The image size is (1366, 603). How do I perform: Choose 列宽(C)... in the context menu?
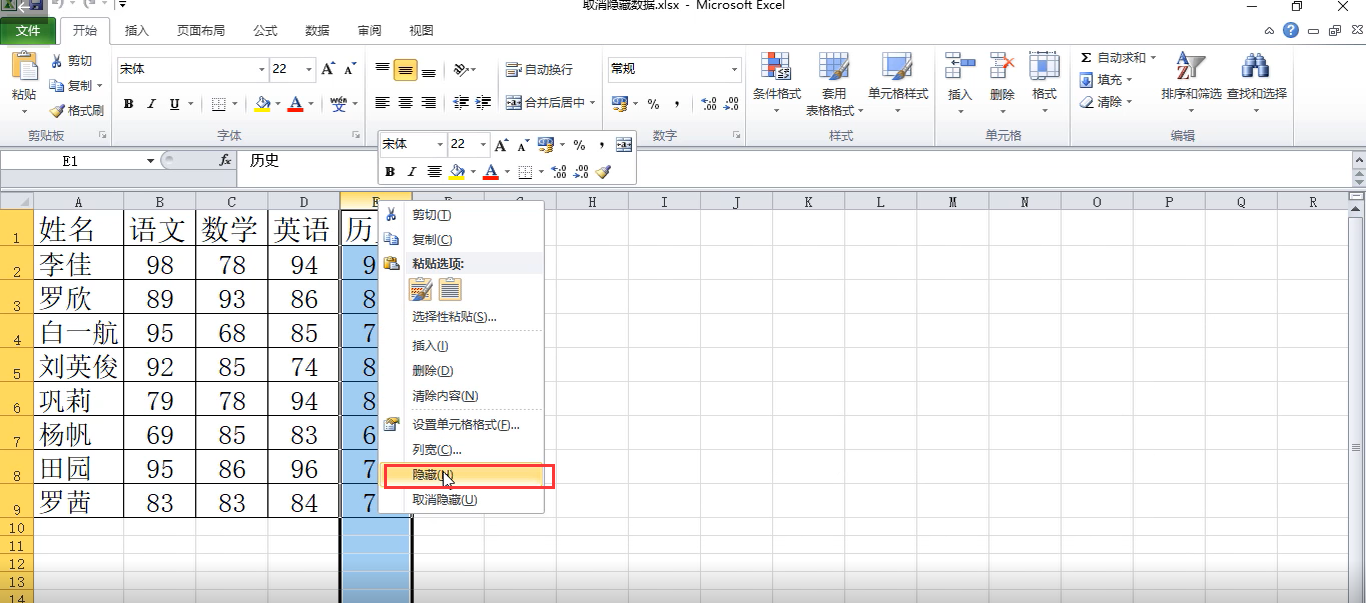461,450
